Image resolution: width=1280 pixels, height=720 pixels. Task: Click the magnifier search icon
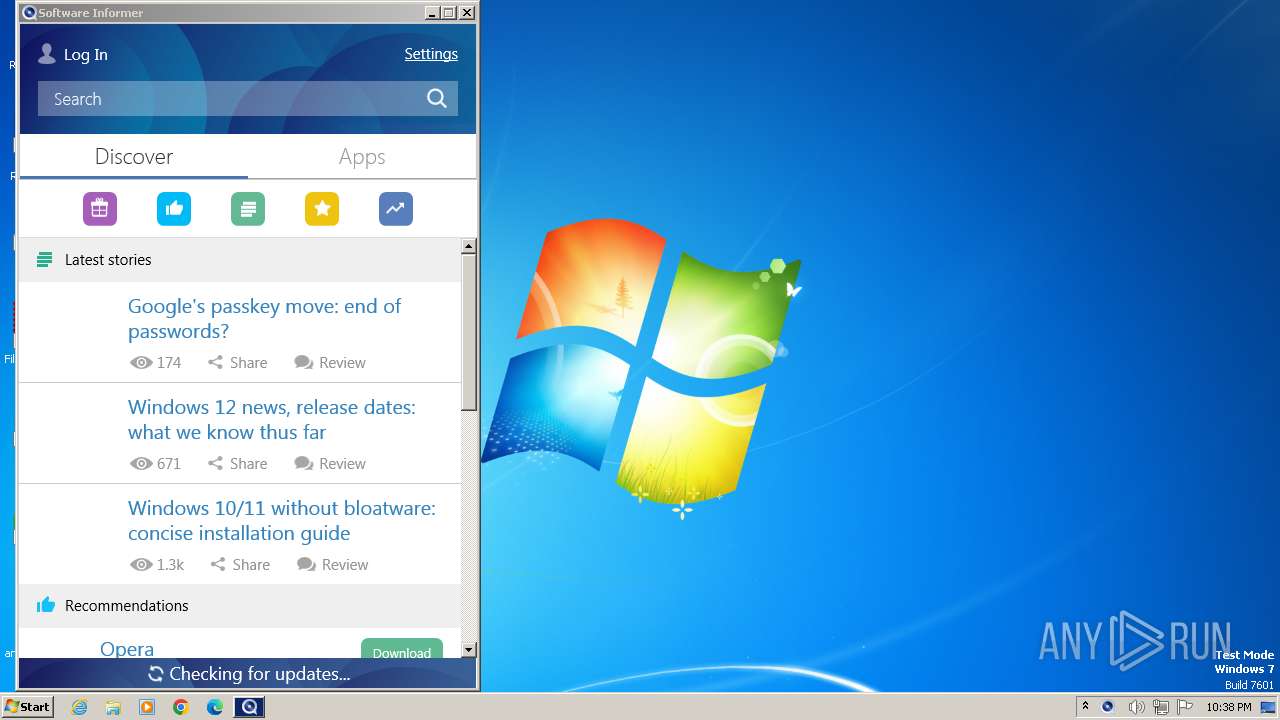pos(437,98)
